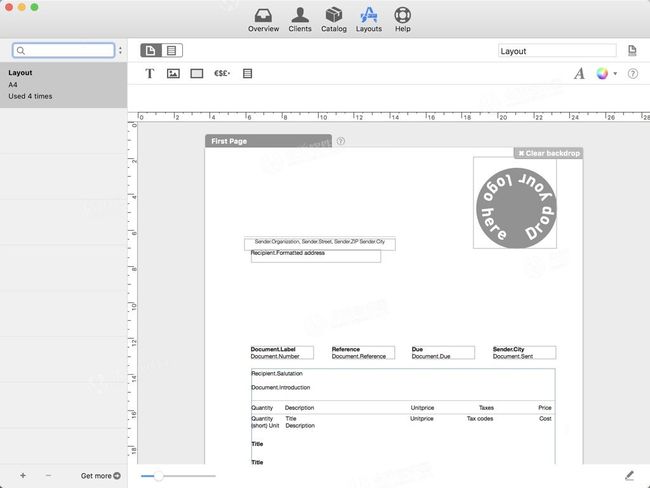Select the Reference field box
The height and width of the screenshot is (488, 650).
click(x=363, y=353)
